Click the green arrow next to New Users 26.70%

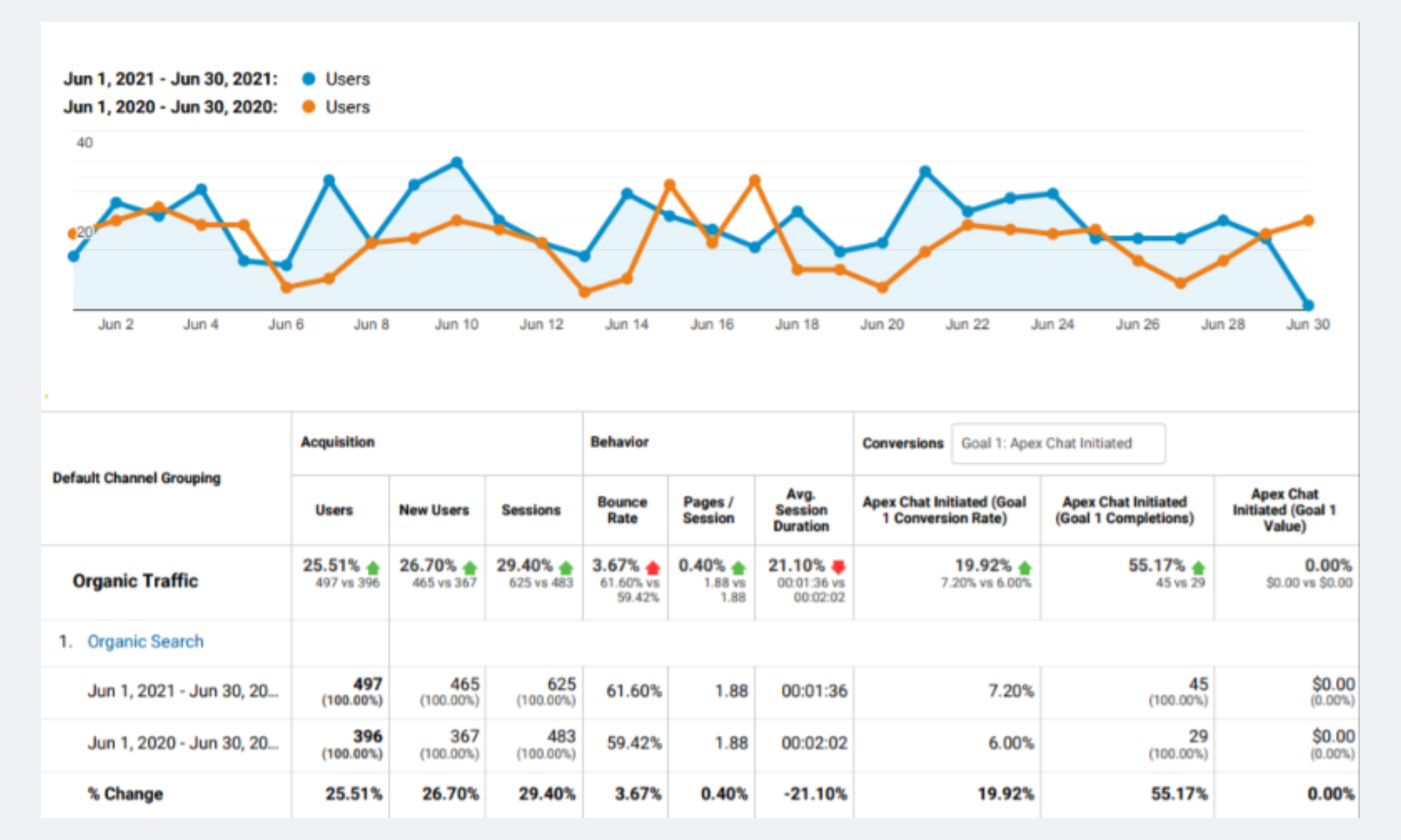469,568
